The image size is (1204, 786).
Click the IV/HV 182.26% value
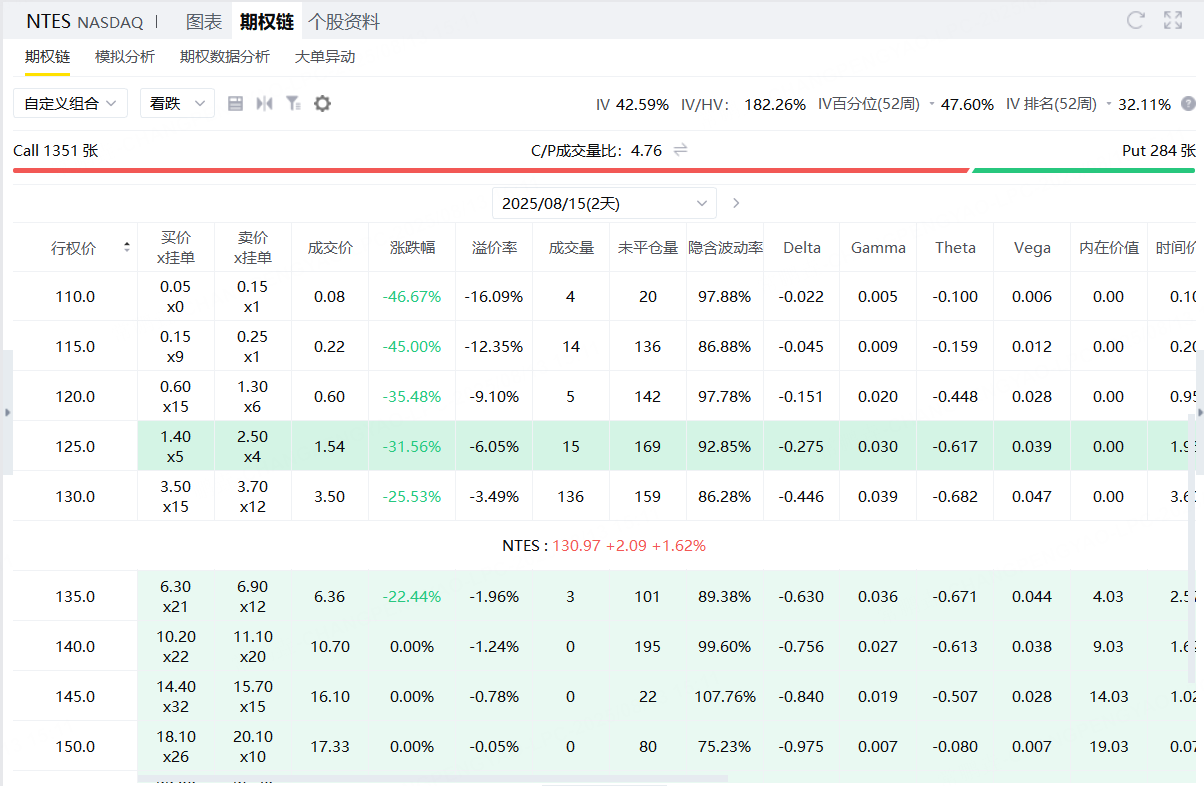(775, 104)
